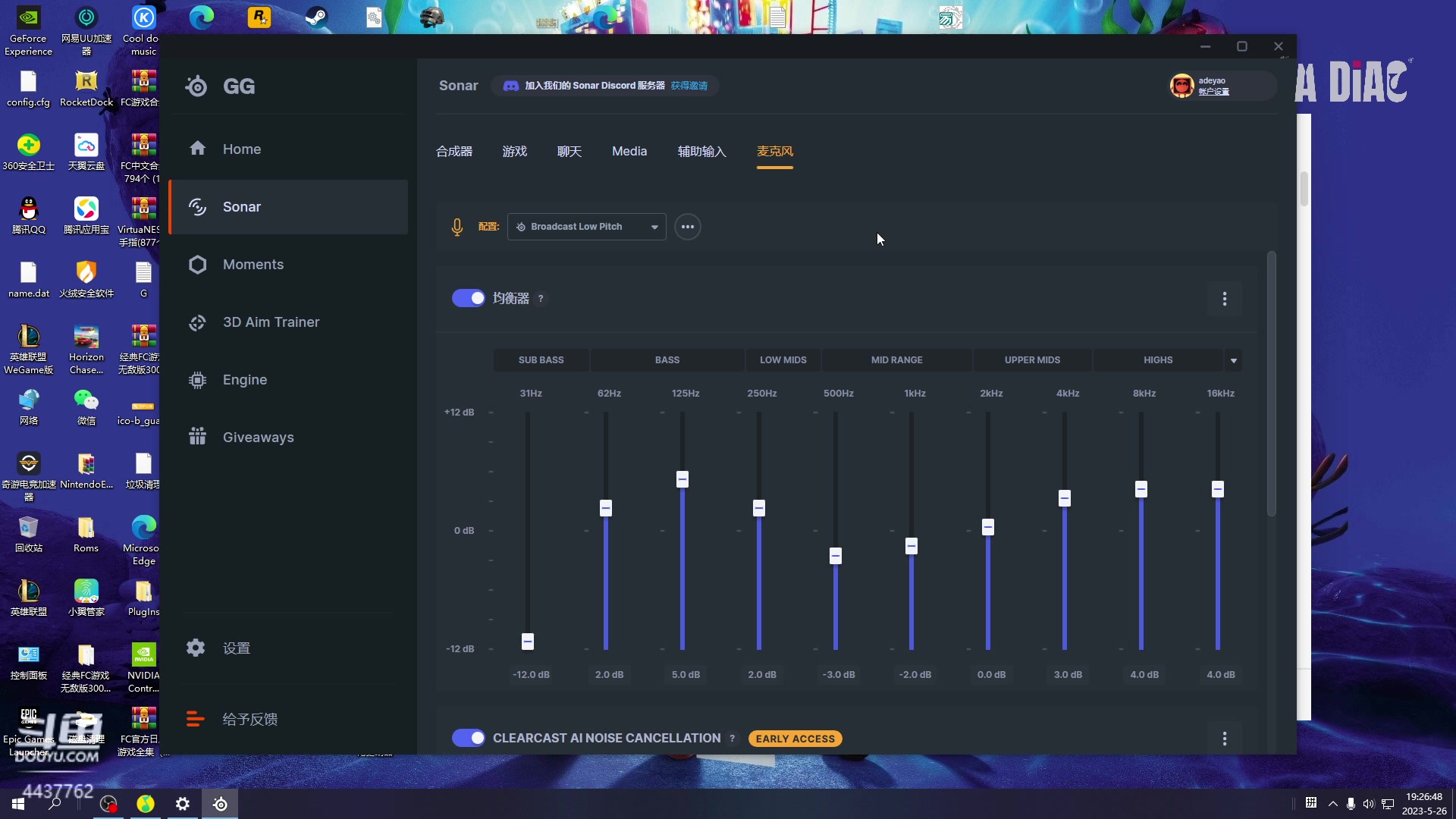
Task: Switch to the 合成器 tab
Action: click(x=454, y=152)
